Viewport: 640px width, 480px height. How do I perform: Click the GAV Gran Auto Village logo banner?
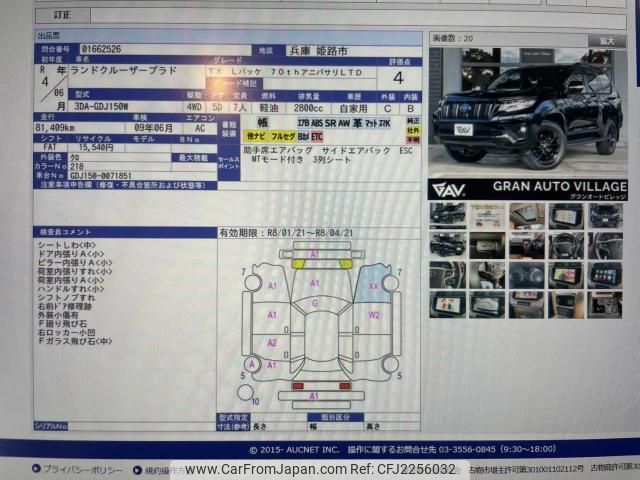tap(528, 187)
